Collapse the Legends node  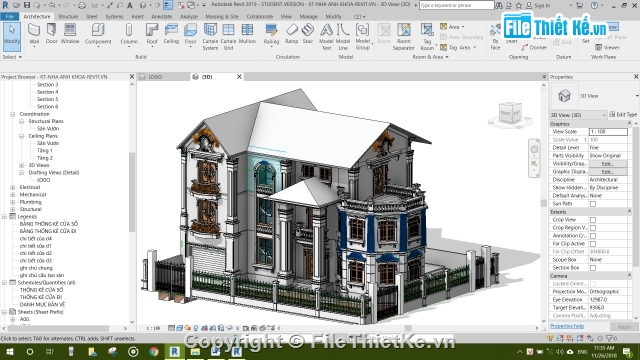(4, 217)
